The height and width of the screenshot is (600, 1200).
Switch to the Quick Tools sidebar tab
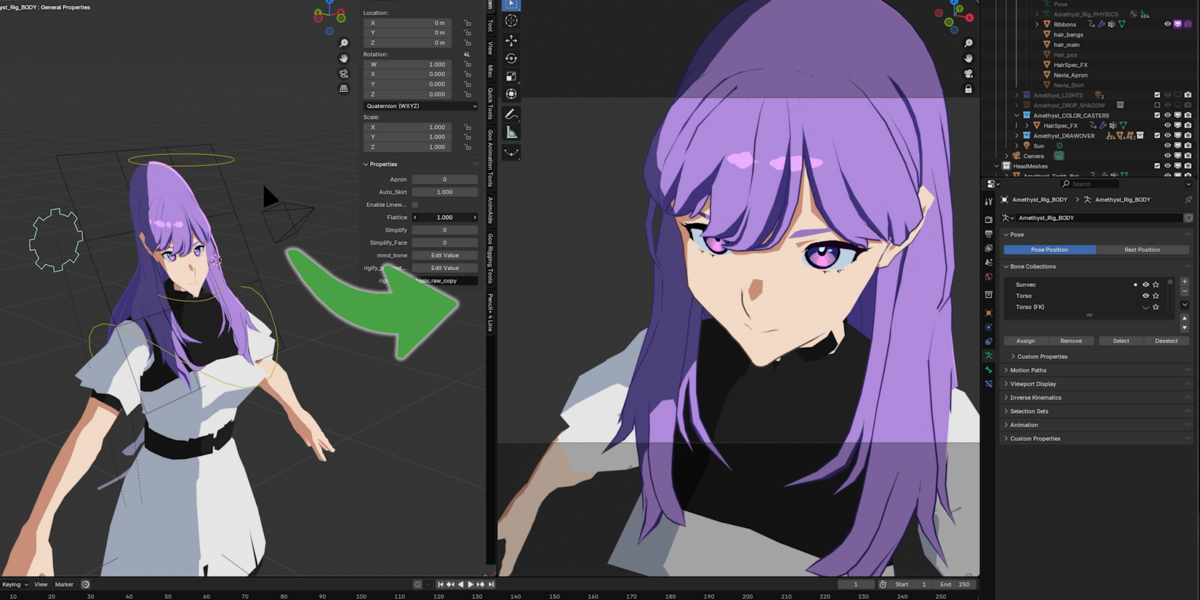tap(490, 104)
